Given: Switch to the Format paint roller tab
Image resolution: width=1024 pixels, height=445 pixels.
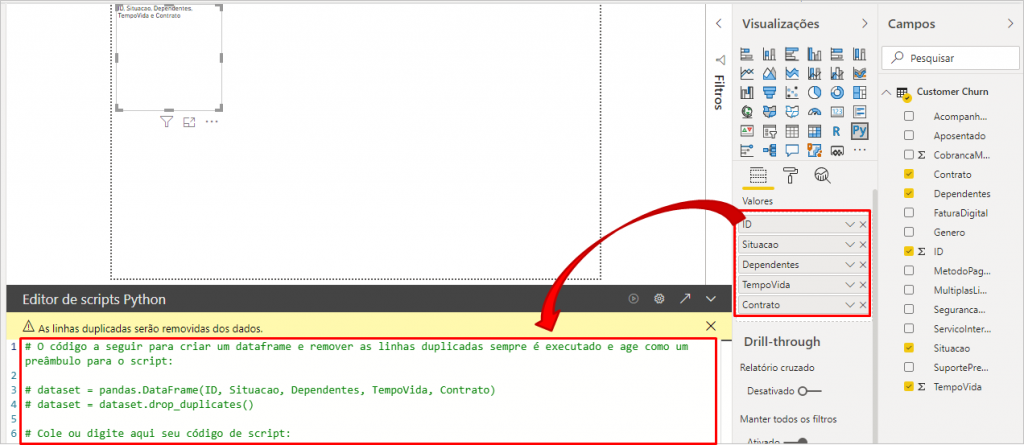Looking at the screenshot, I should point(790,176).
